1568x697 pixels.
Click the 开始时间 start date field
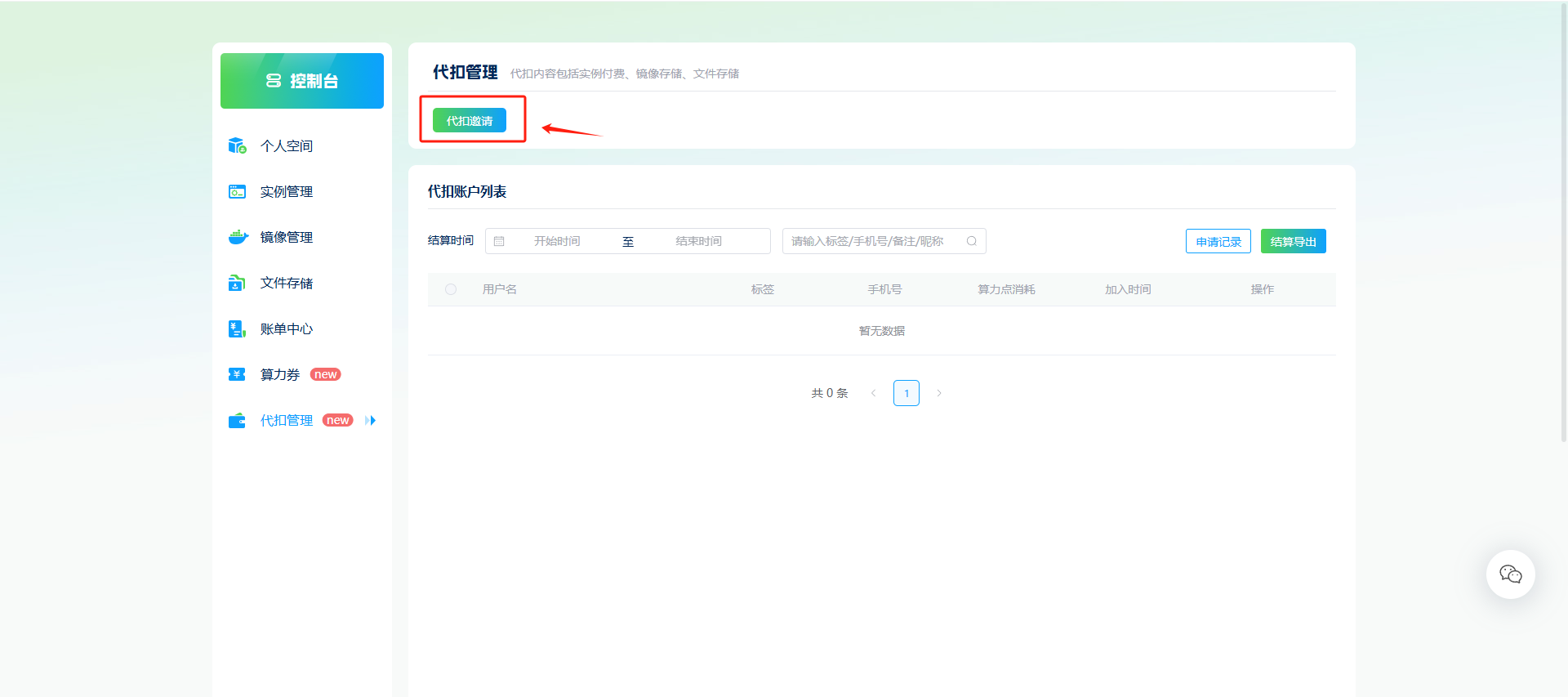tap(557, 241)
